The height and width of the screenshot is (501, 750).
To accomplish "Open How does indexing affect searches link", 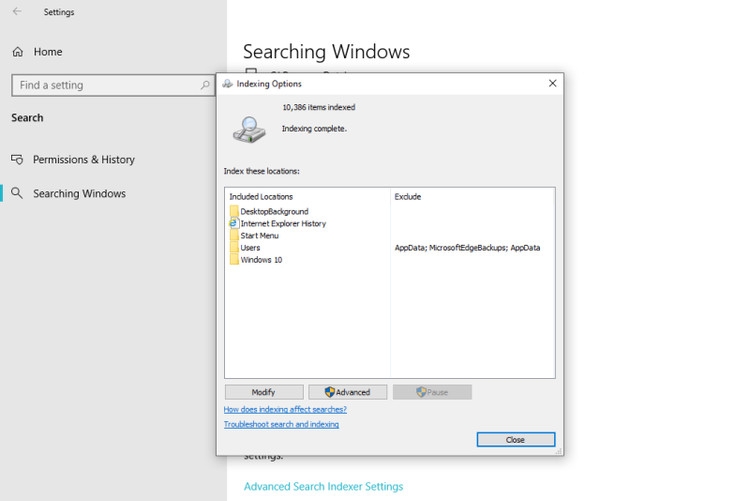I will tap(285, 410).
